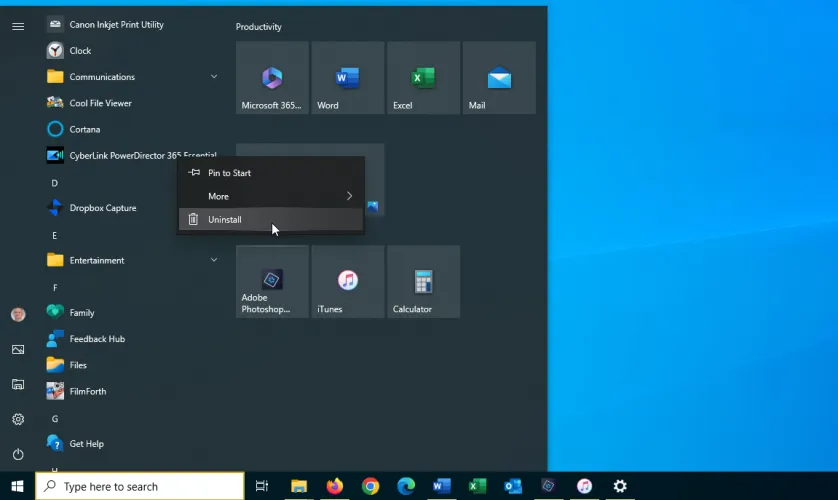Open the Mail tile

499,78
